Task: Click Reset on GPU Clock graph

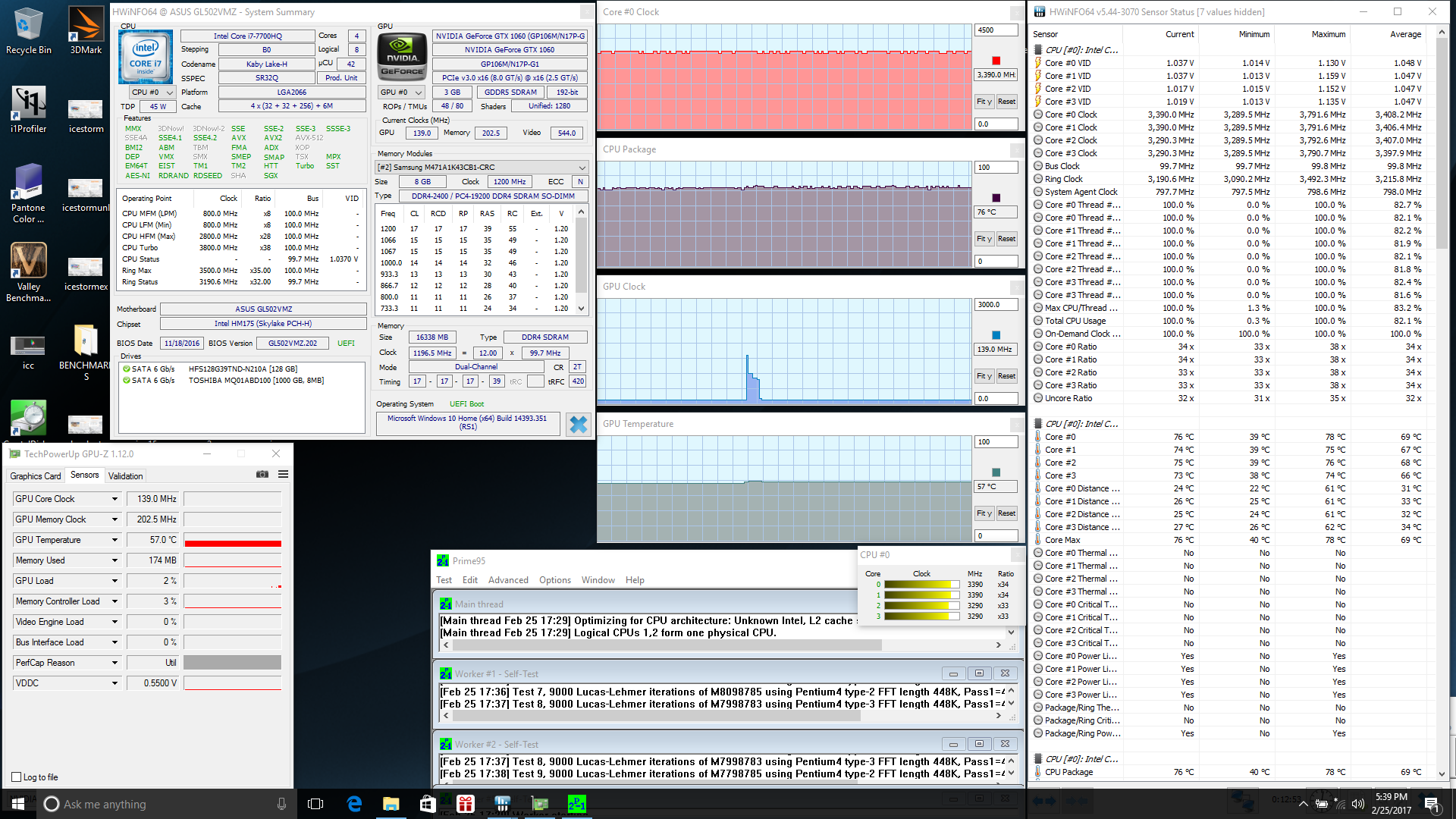Action: 1006,376
